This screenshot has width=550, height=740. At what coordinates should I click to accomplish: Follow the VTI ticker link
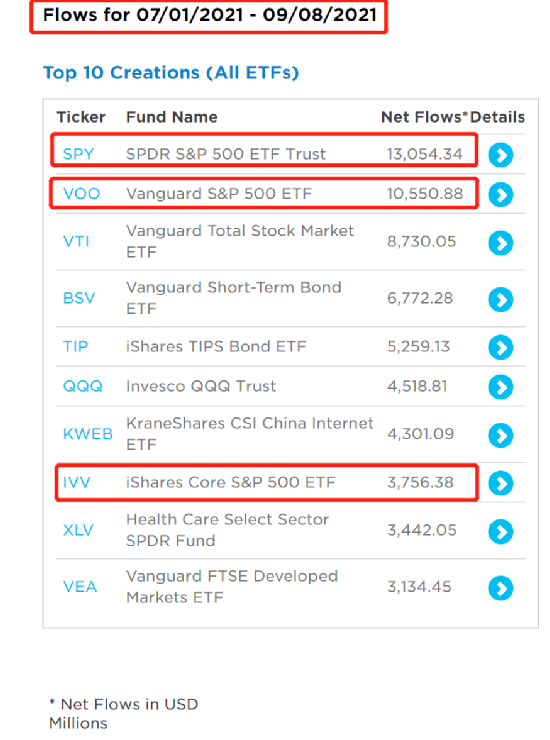[76, 242]
